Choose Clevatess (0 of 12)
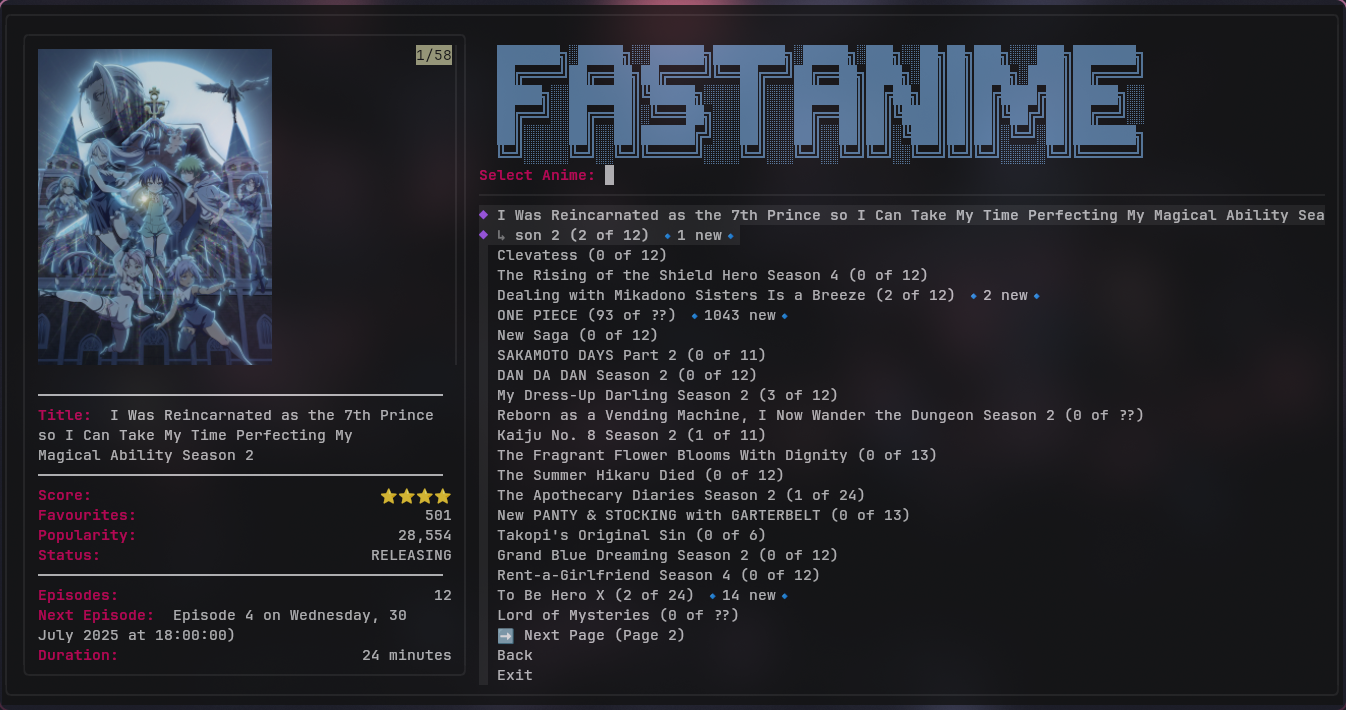 (582, 256)
